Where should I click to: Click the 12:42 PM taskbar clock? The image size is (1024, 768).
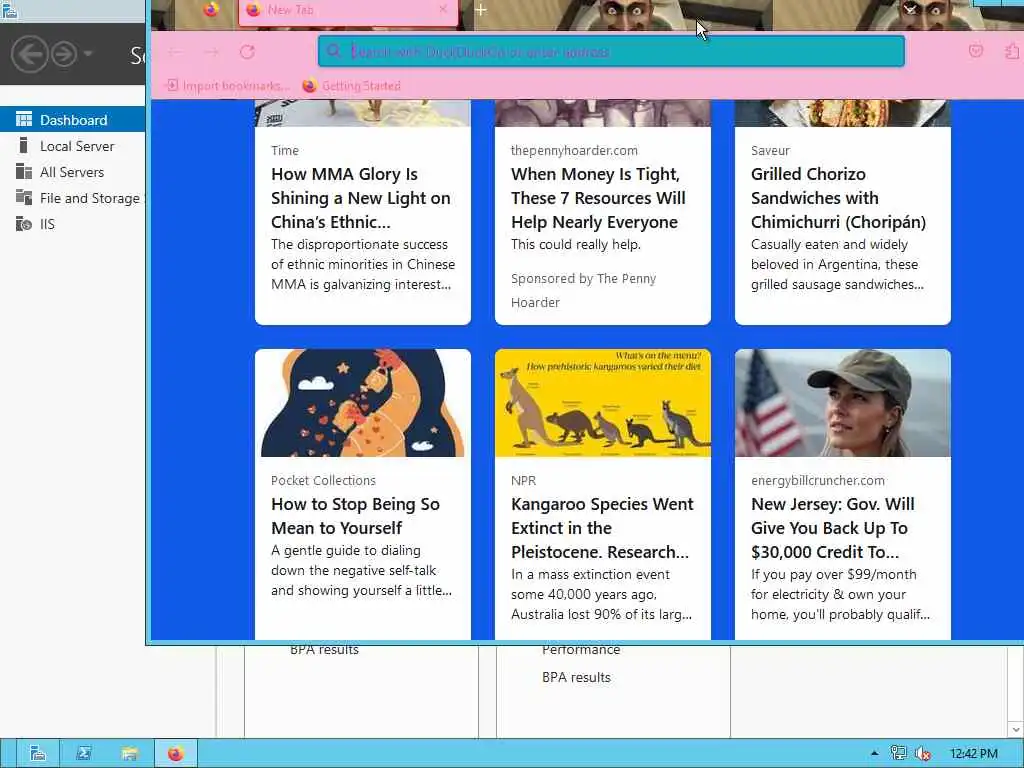(x=974, y=754)
